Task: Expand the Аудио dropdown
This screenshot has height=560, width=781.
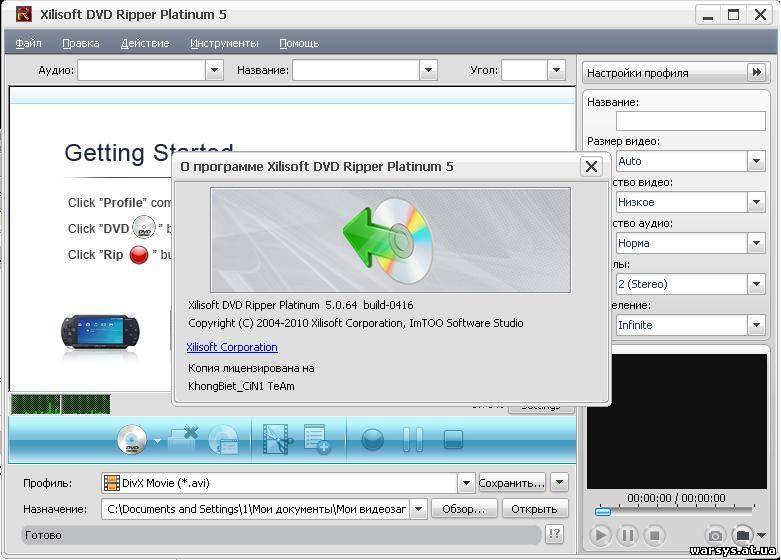Action: pyautogui.click(x=215, y=70)
